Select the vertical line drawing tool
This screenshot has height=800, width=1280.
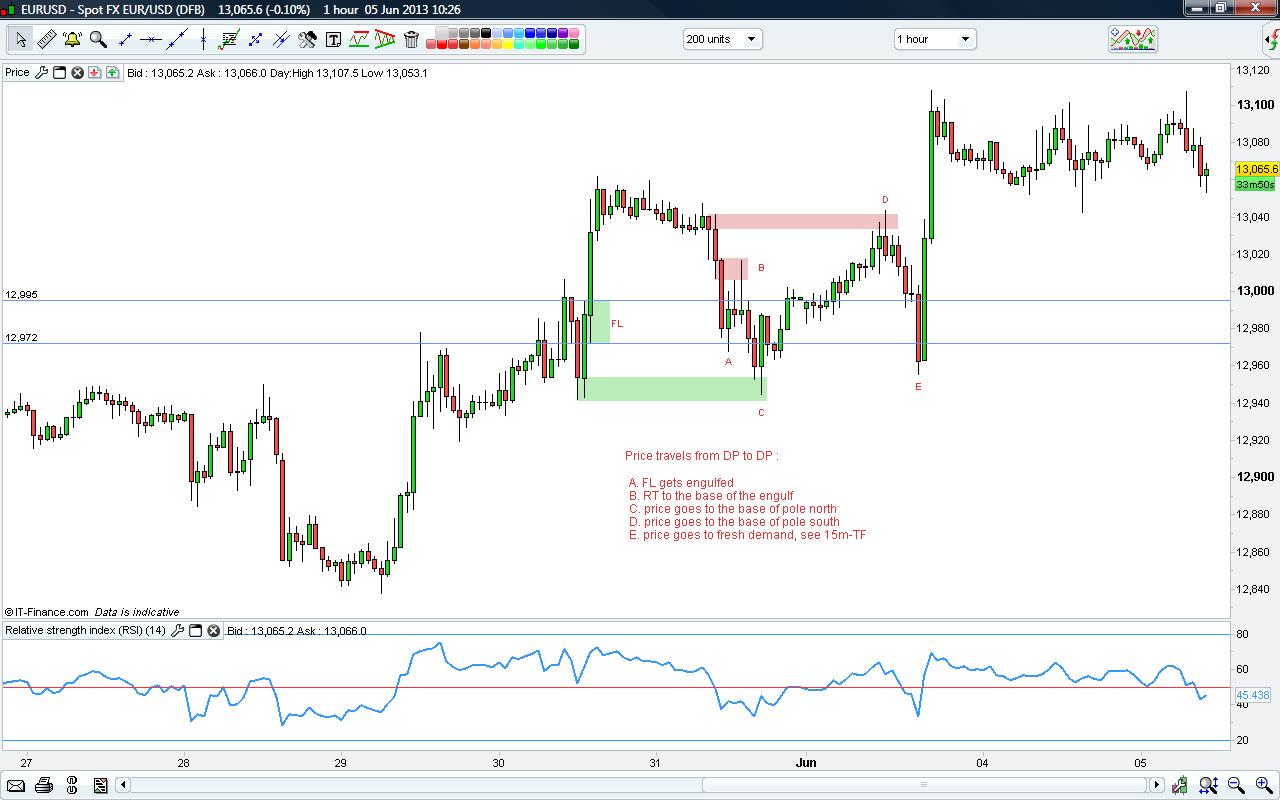pos(203,39)
